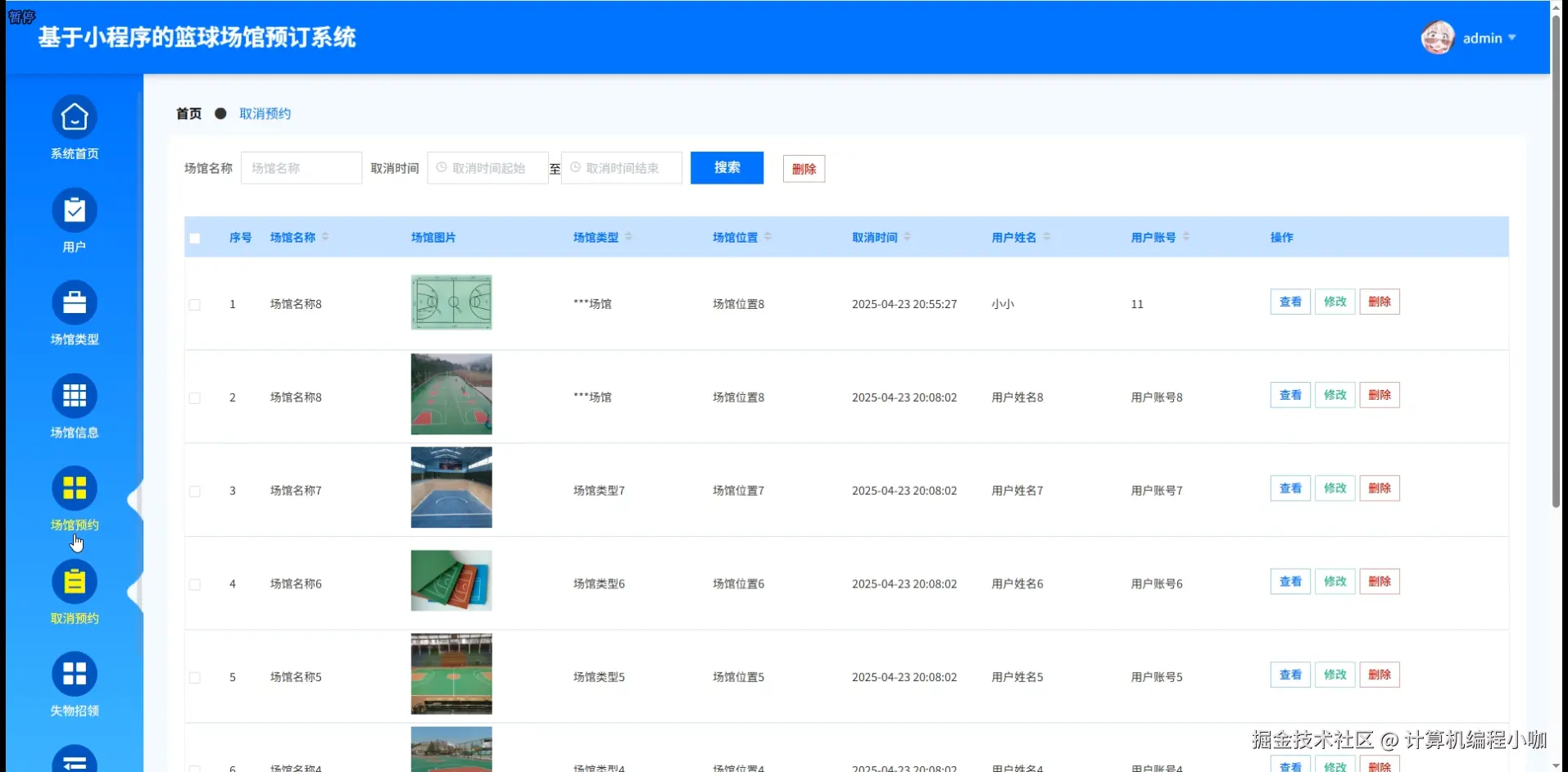The image size is (1568, 772).
Task: Delete row 4 with 删除 button
Action: [x=1380, y=582]
